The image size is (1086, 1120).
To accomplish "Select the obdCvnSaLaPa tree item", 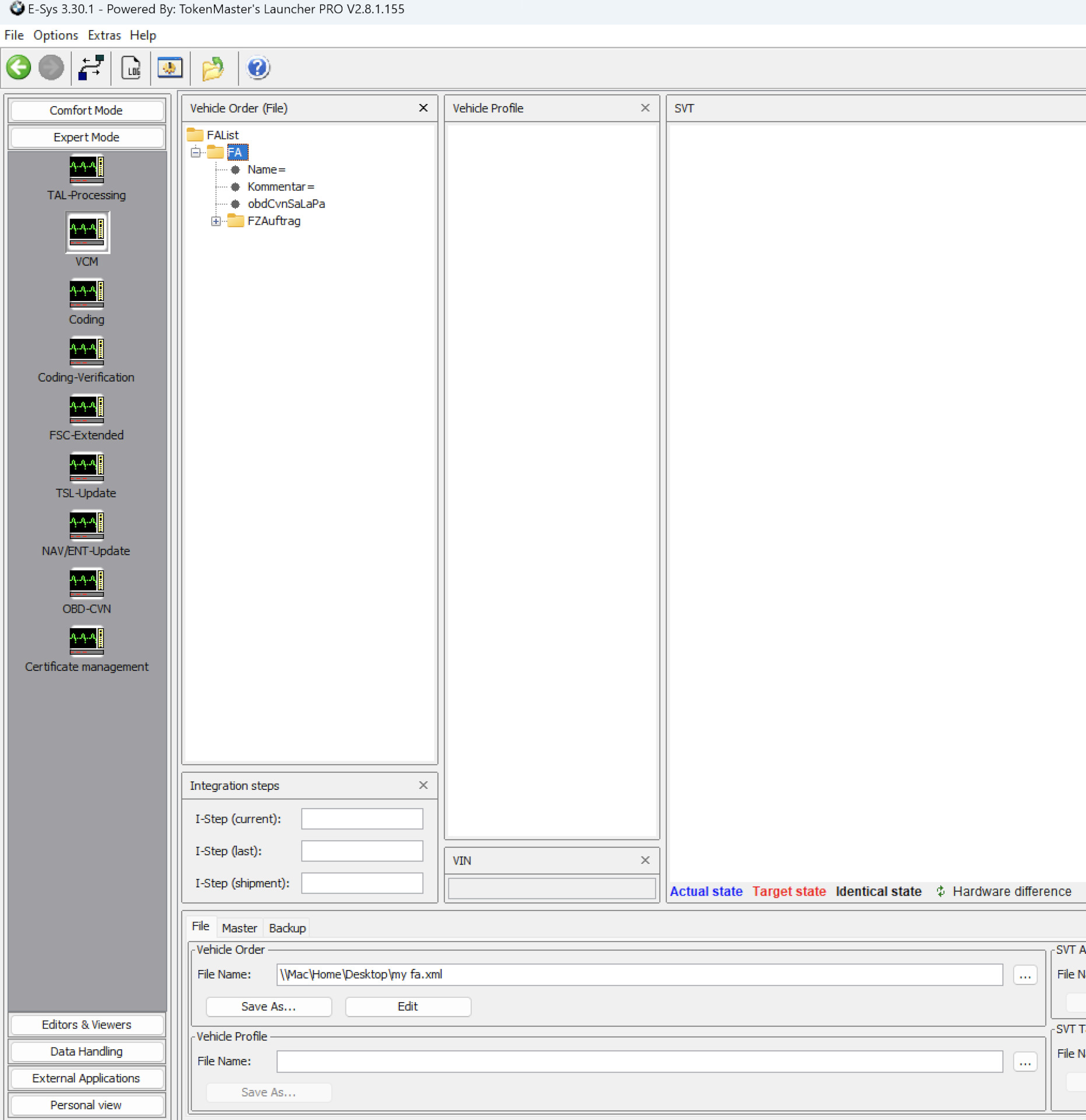I will pos(286,204).
